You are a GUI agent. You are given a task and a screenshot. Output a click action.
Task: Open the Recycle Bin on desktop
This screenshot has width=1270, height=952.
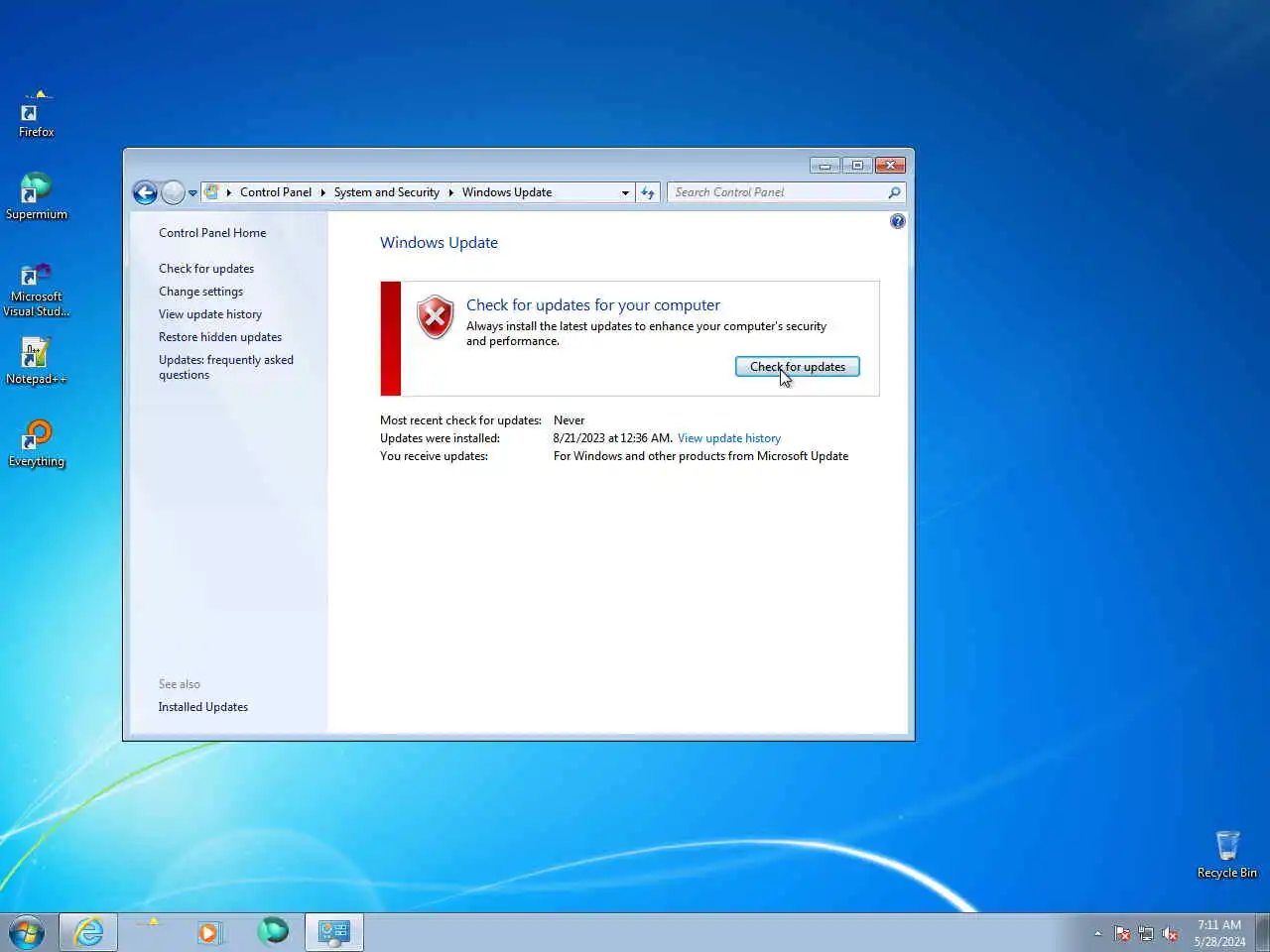[x=1226, y=855]
